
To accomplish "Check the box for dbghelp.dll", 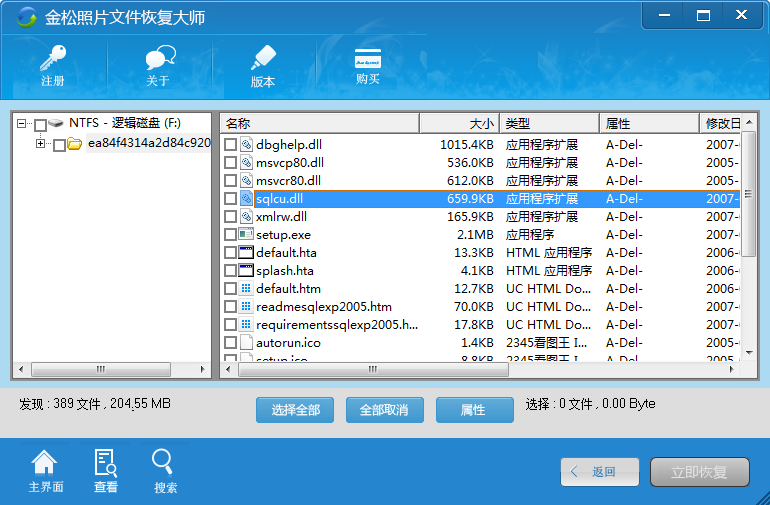I will coord(230,144).
